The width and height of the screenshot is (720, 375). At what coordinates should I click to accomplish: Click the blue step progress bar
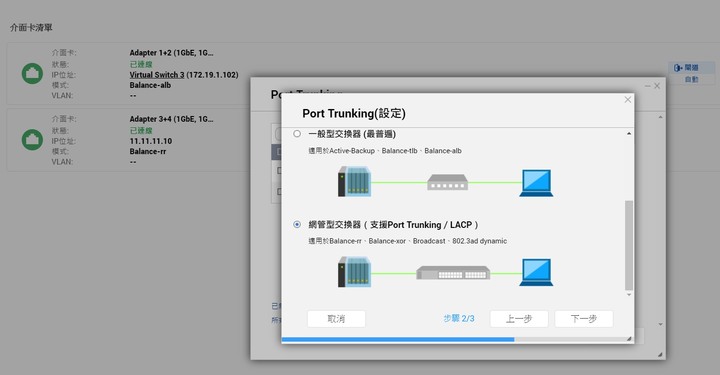[x=398, y=340]
